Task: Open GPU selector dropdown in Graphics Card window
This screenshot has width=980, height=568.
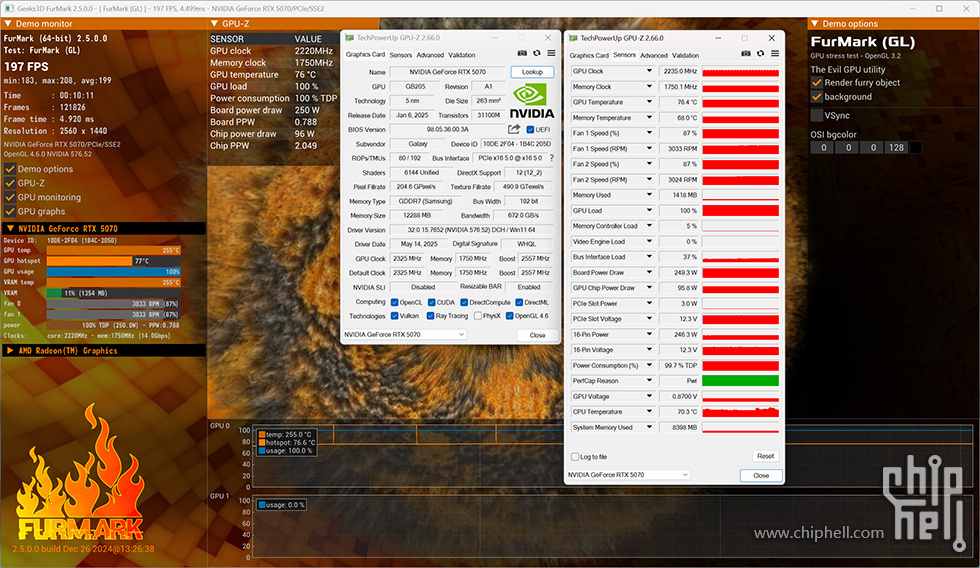Action: [404, 334]
